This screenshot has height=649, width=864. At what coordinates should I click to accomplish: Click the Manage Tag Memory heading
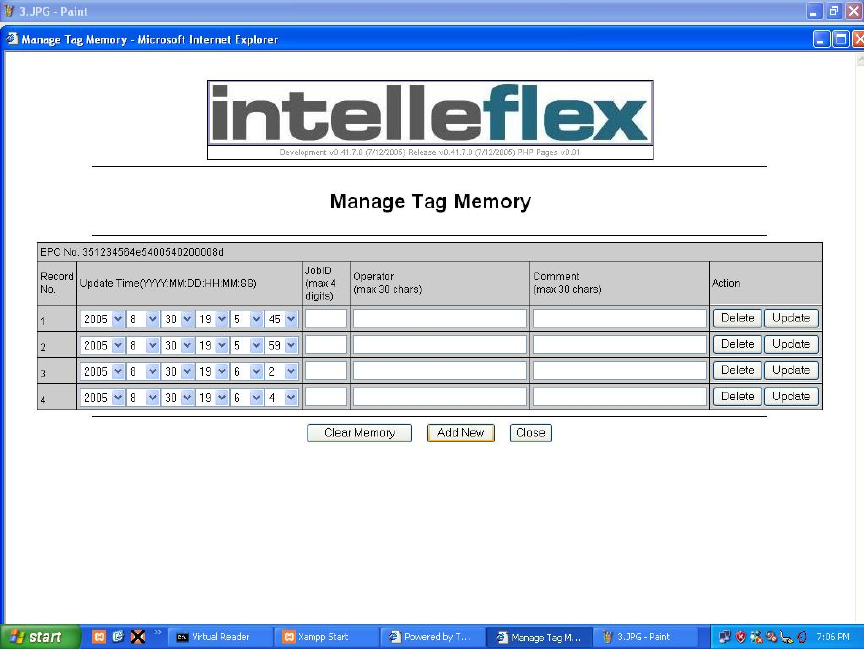(x=430, y=202)
